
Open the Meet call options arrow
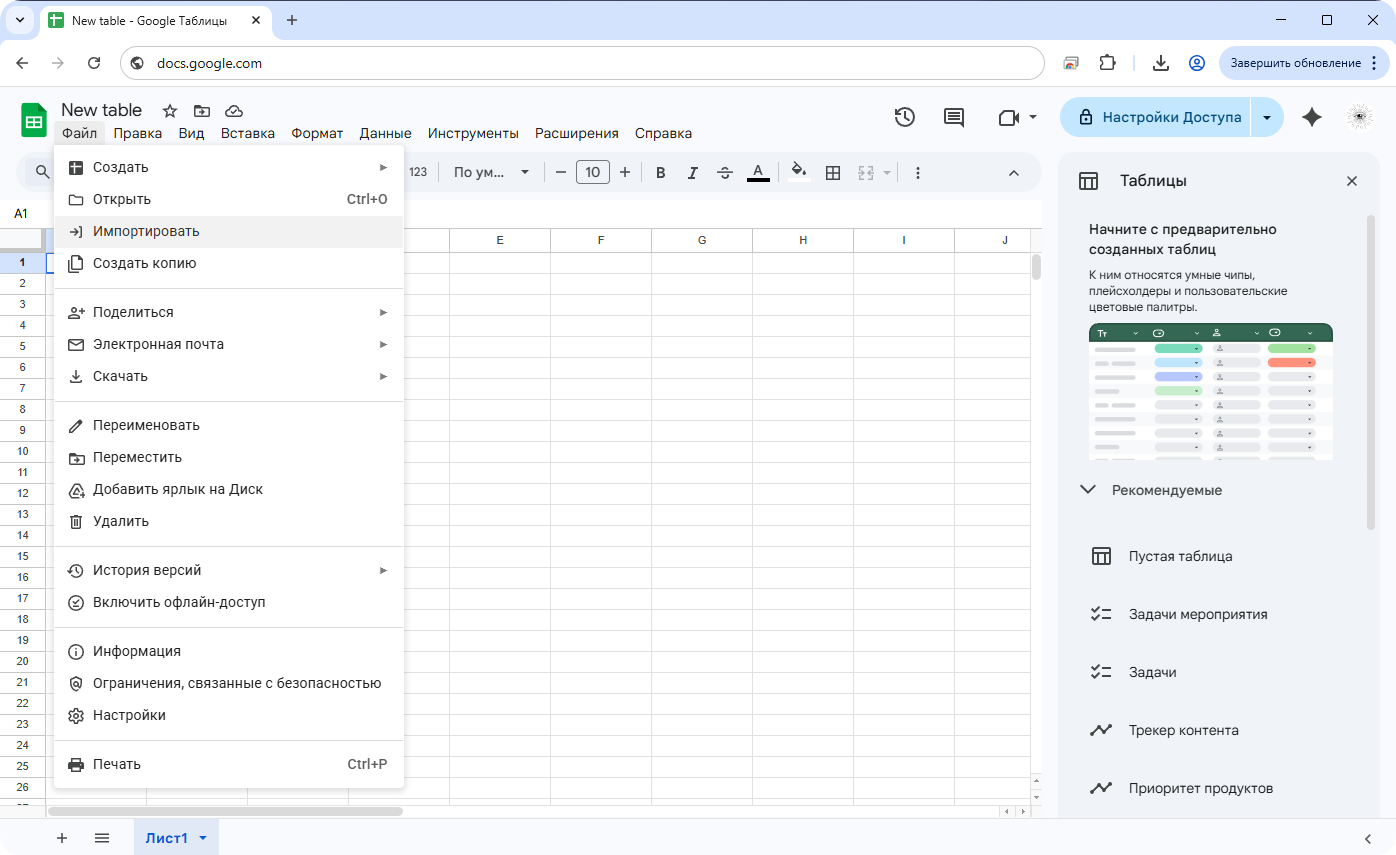coord(1033,117)
